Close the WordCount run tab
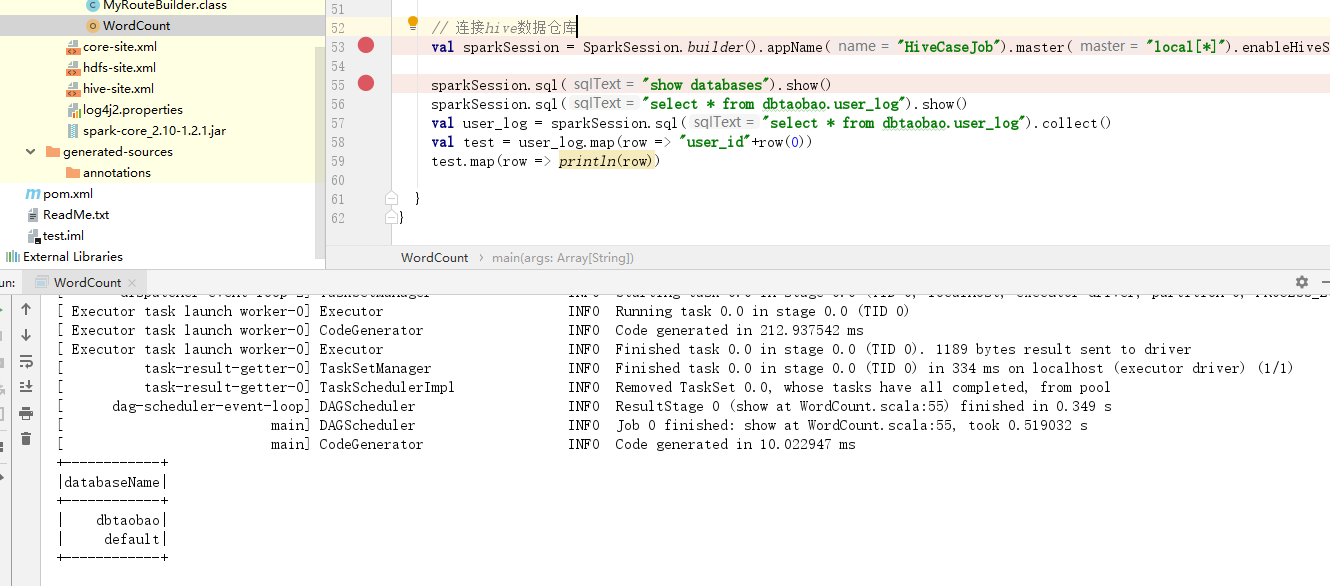The width and height of the screenshot is (1330, 586). click(x=132, y=283)
